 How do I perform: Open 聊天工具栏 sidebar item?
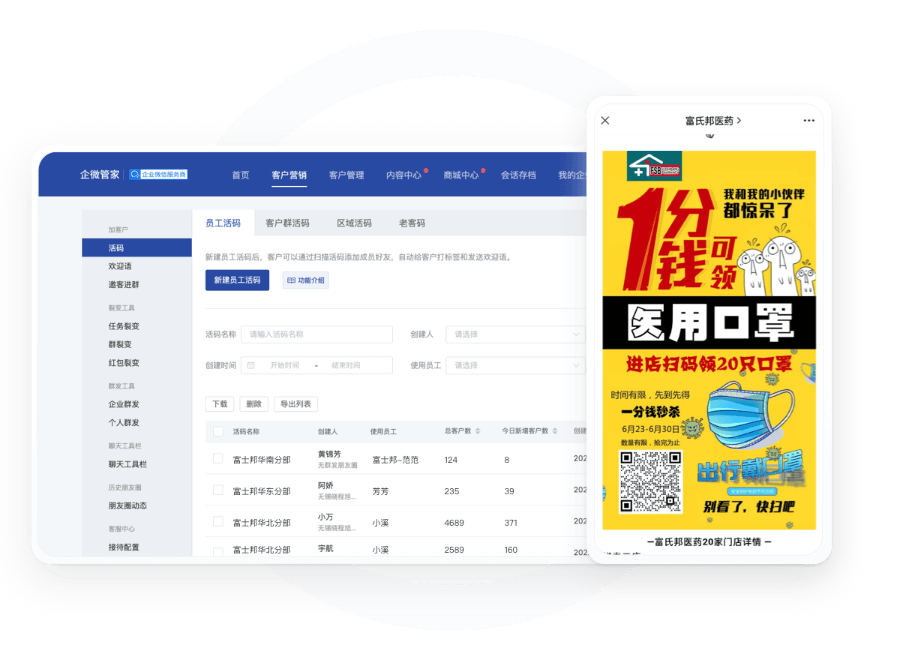(127, 464)
